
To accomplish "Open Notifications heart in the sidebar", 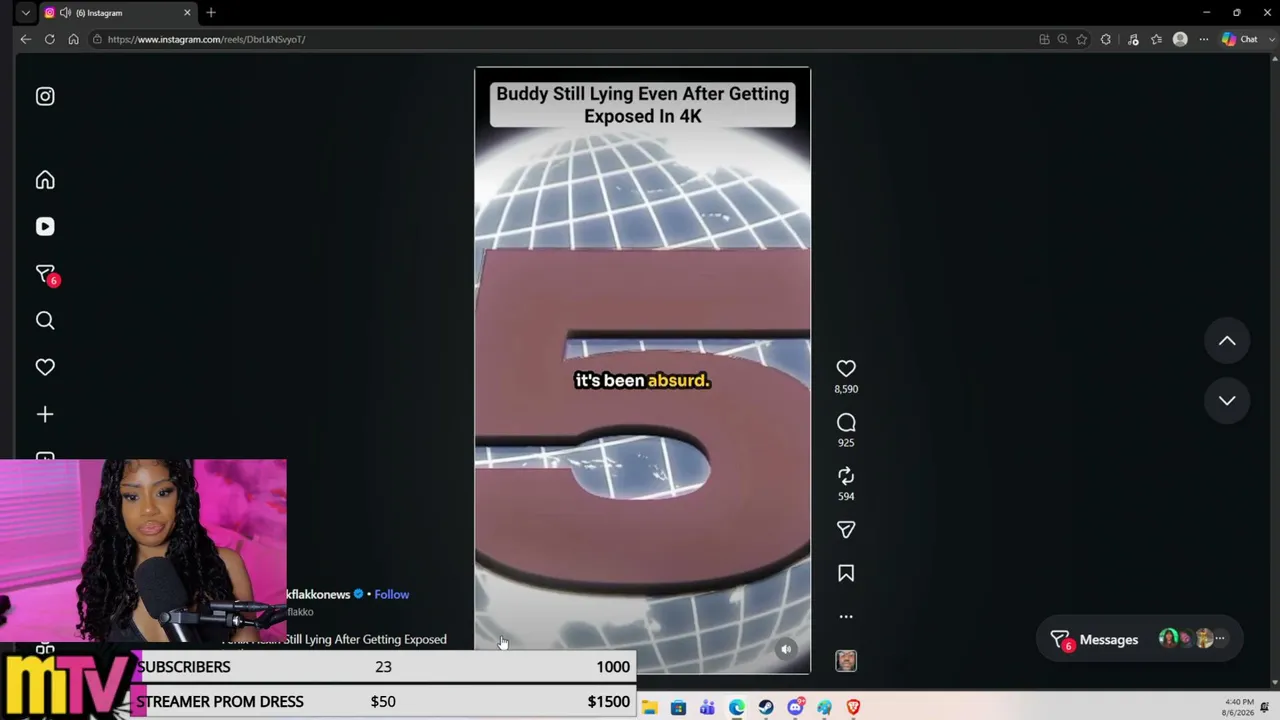I will point(45,367).
